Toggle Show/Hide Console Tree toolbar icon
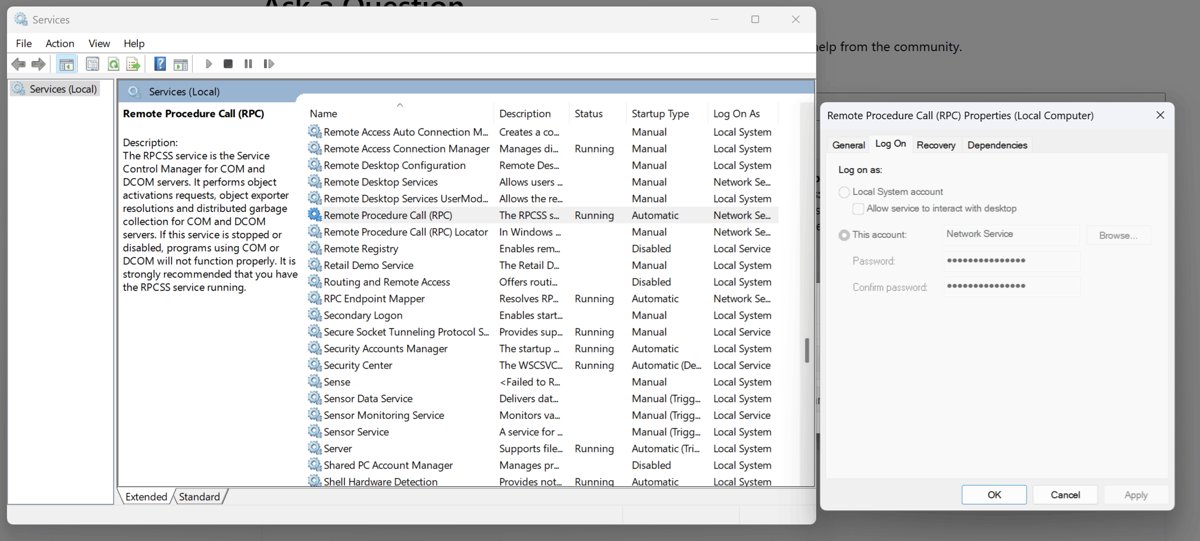 [x=66, y=64]
